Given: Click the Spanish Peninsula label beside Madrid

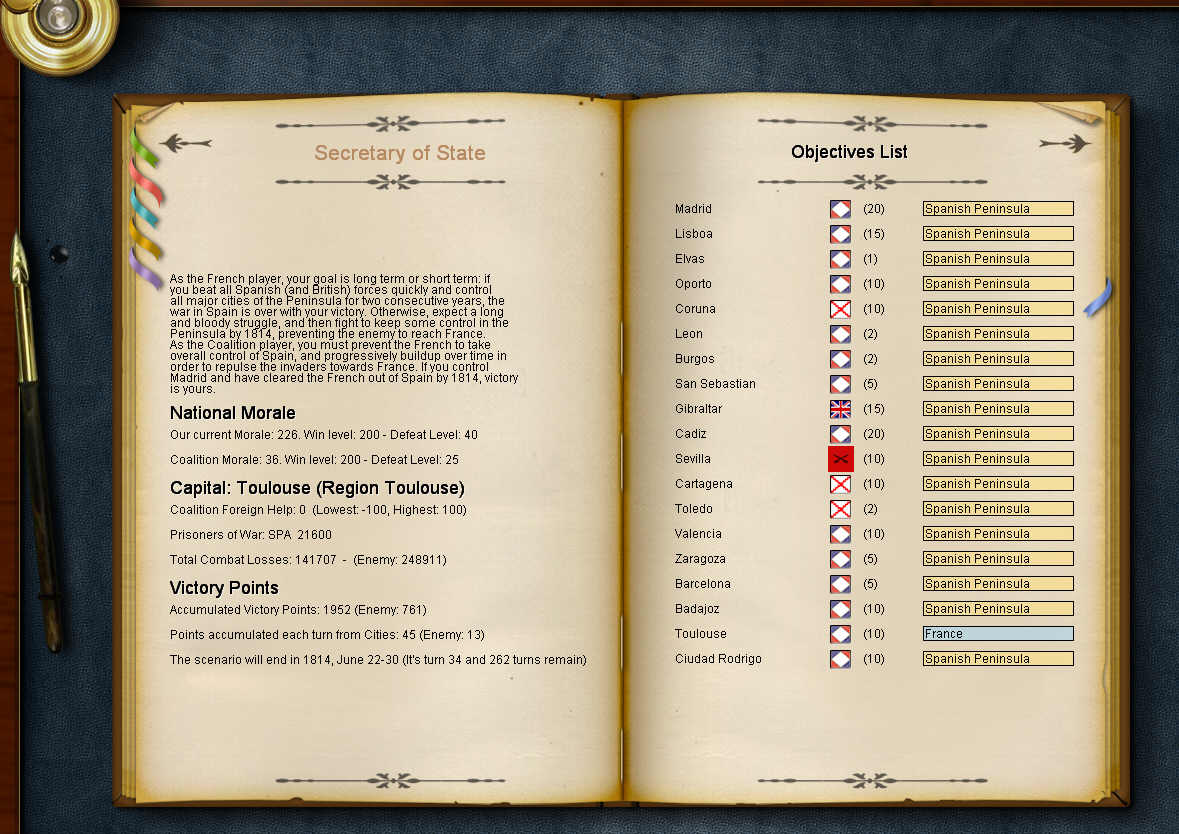Looking at the screenshot, I should (x=997, y=209).
